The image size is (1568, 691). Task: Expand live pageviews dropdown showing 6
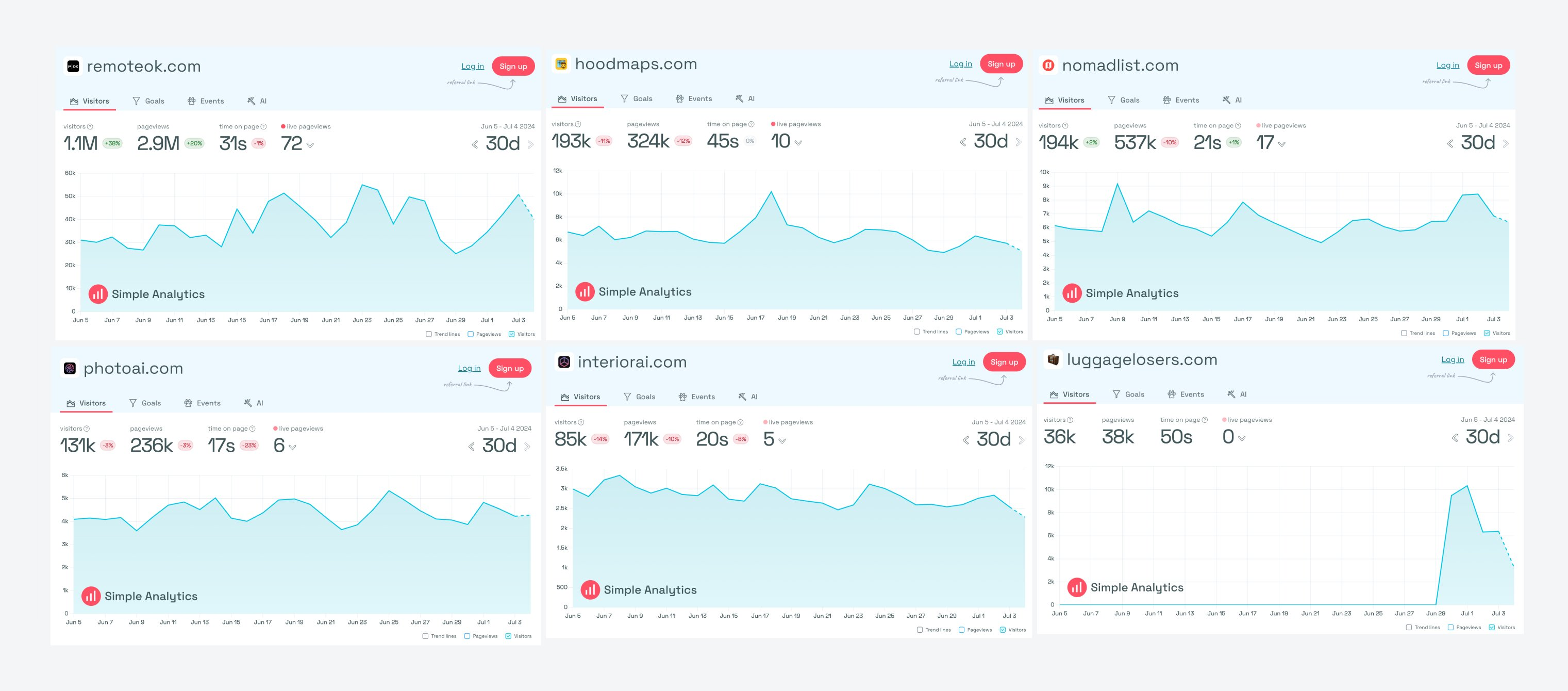[292, 448]
